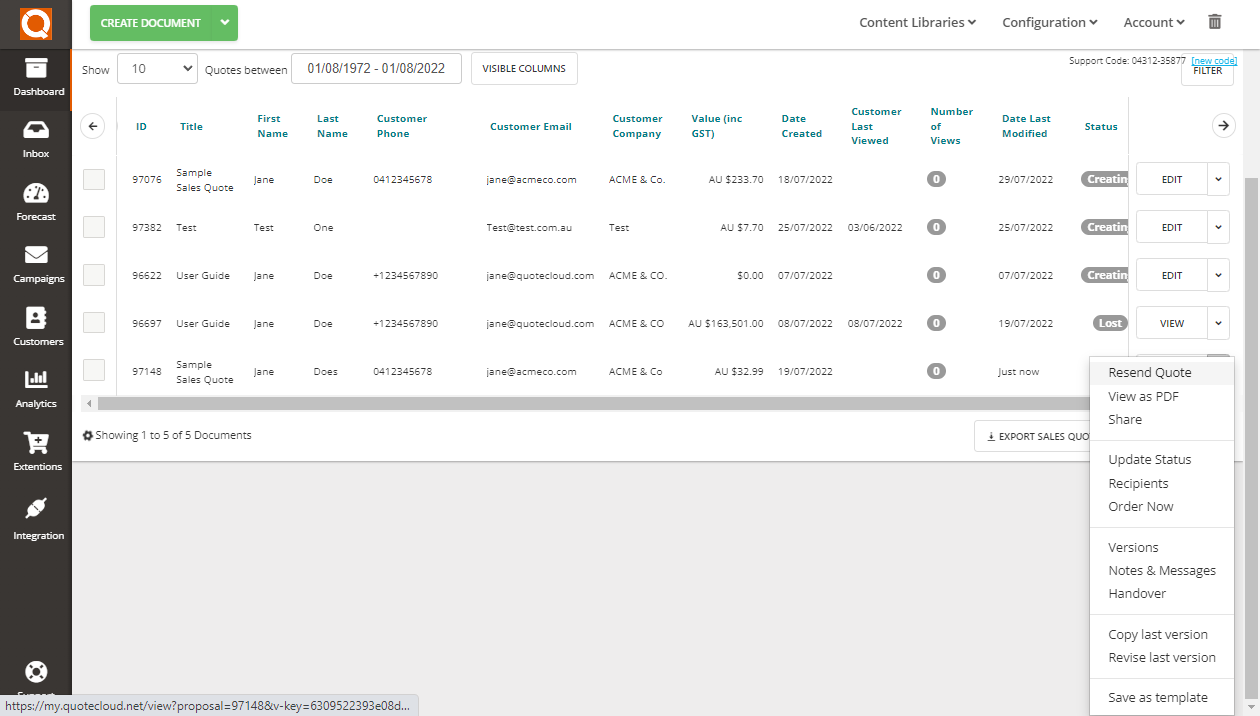Screen dimensions: 1260x716
Task: Click the quotes date range field
Action: point(375,68)
